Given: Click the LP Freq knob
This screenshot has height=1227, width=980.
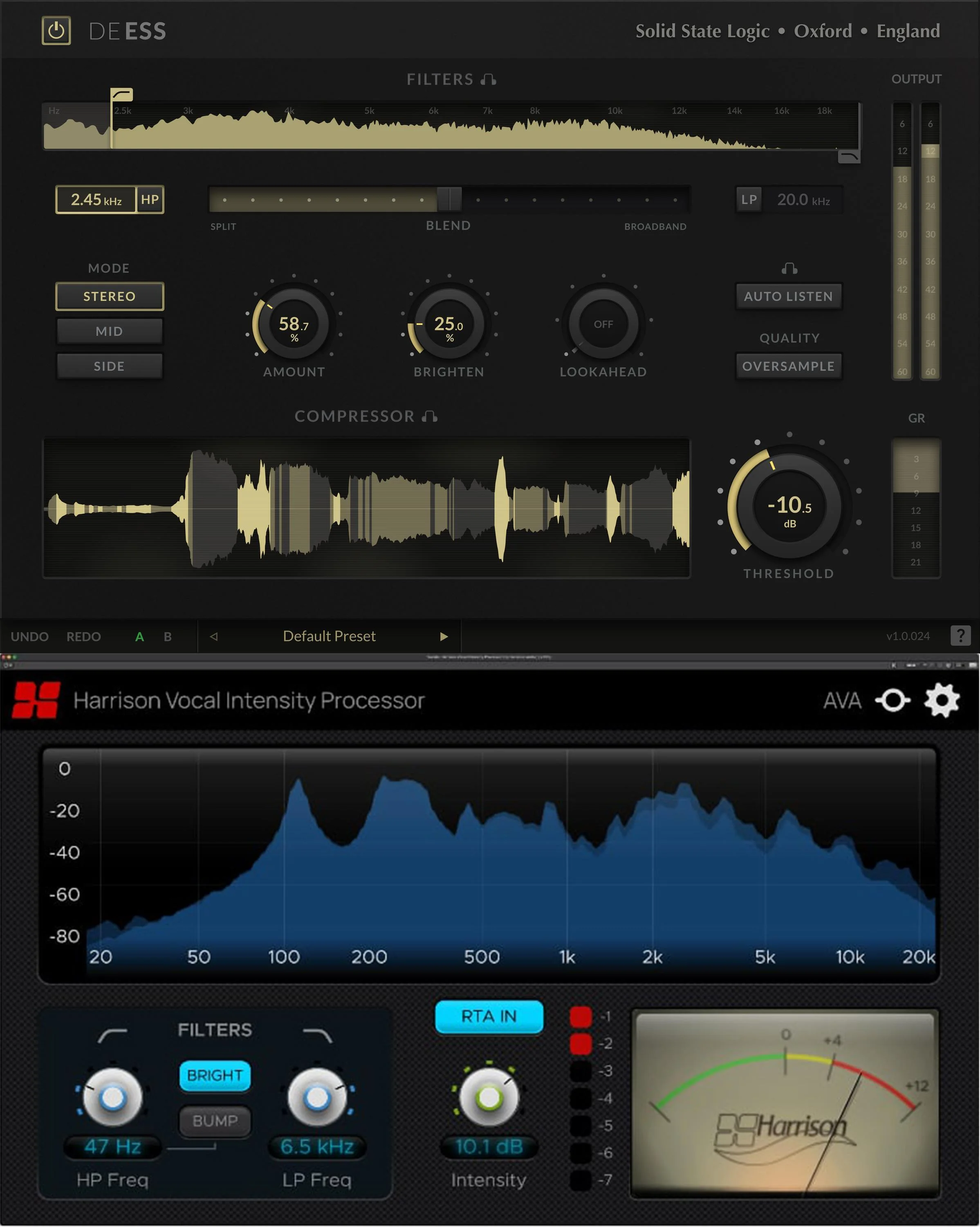Looking at the screenshot, I should click(x=317, y=1097).
